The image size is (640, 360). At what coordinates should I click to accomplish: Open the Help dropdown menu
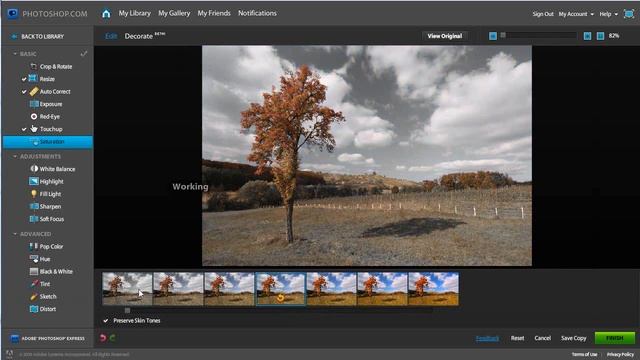[x=608, y=14]
